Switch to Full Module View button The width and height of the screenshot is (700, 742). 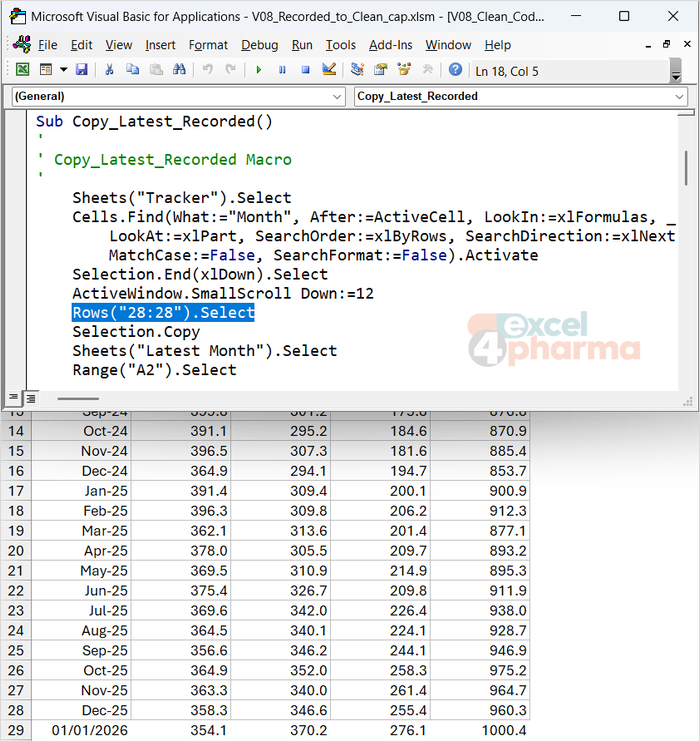pyautogui.click(x=31, y=398)
